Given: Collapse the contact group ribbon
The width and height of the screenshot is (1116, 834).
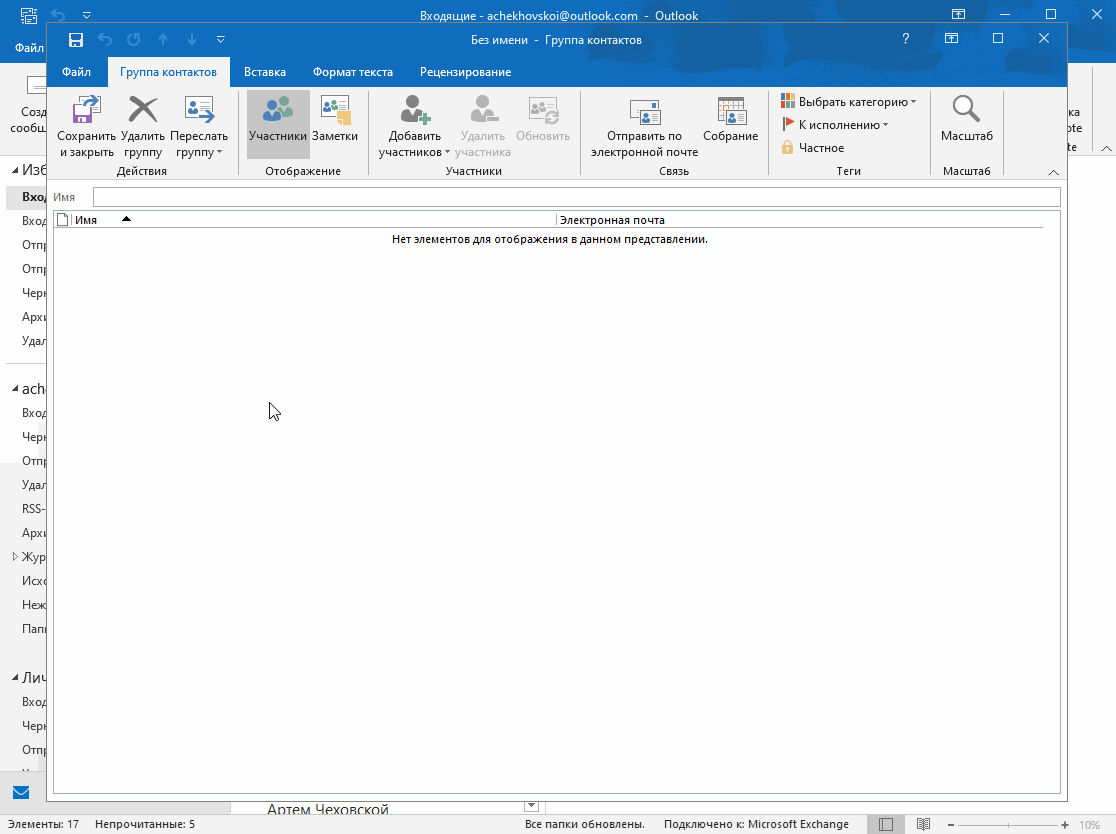Looking at the screenshot, I should tap(1053, 172).
